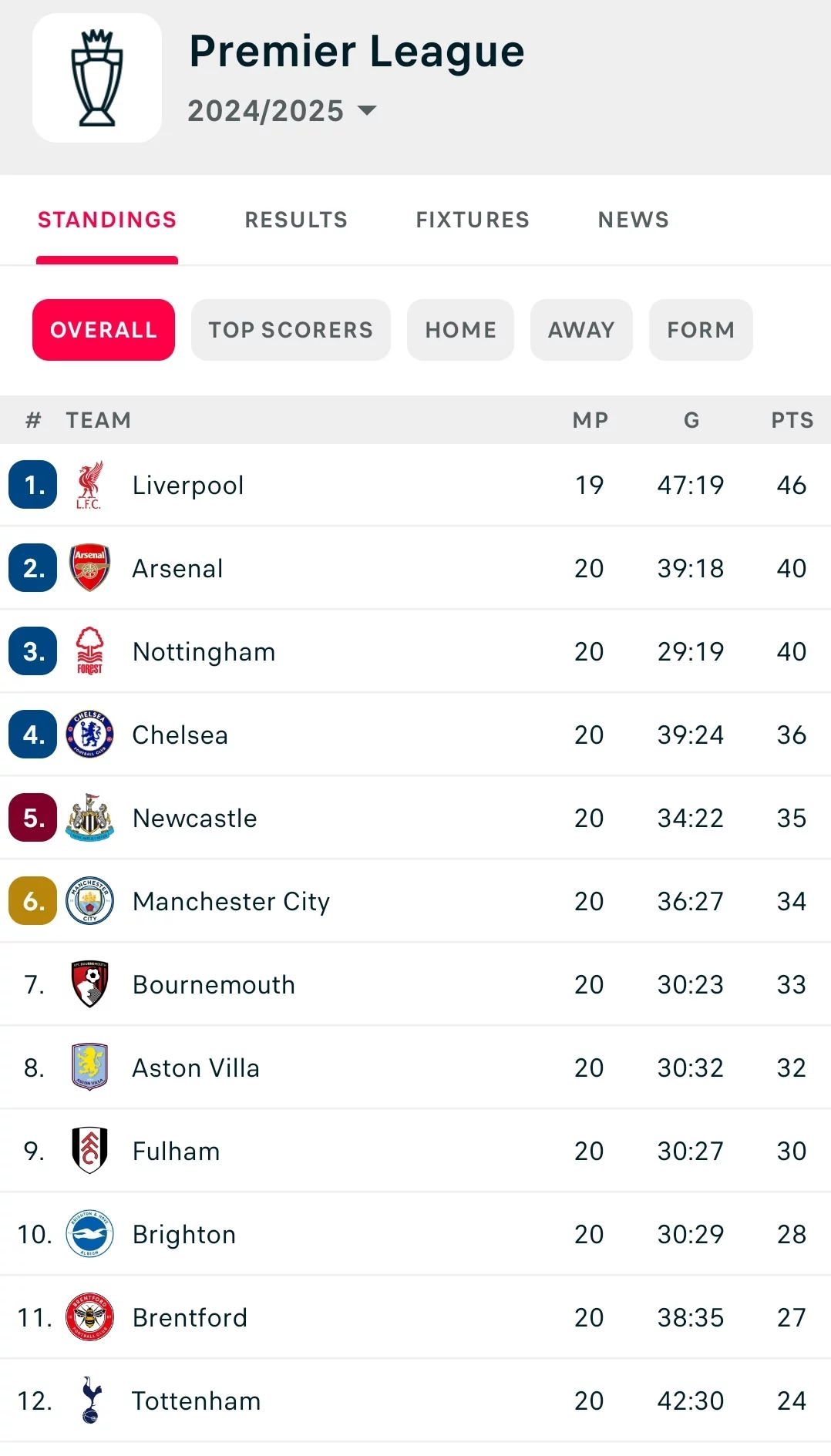Click the Premier League trophy logo
Screen dimensions: 831x1456
[x=97, y=78]
